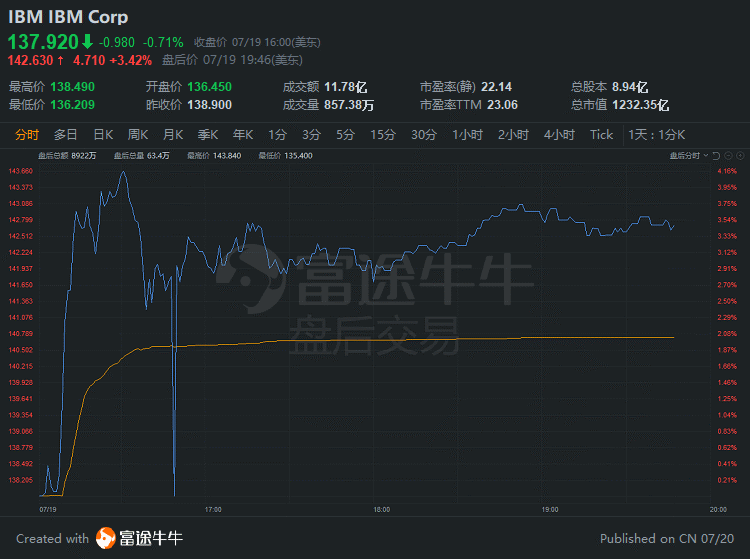Switch to the 年K tab
Image resolution: width=750 pixels, height=559 pixels.
pos(243,135)
